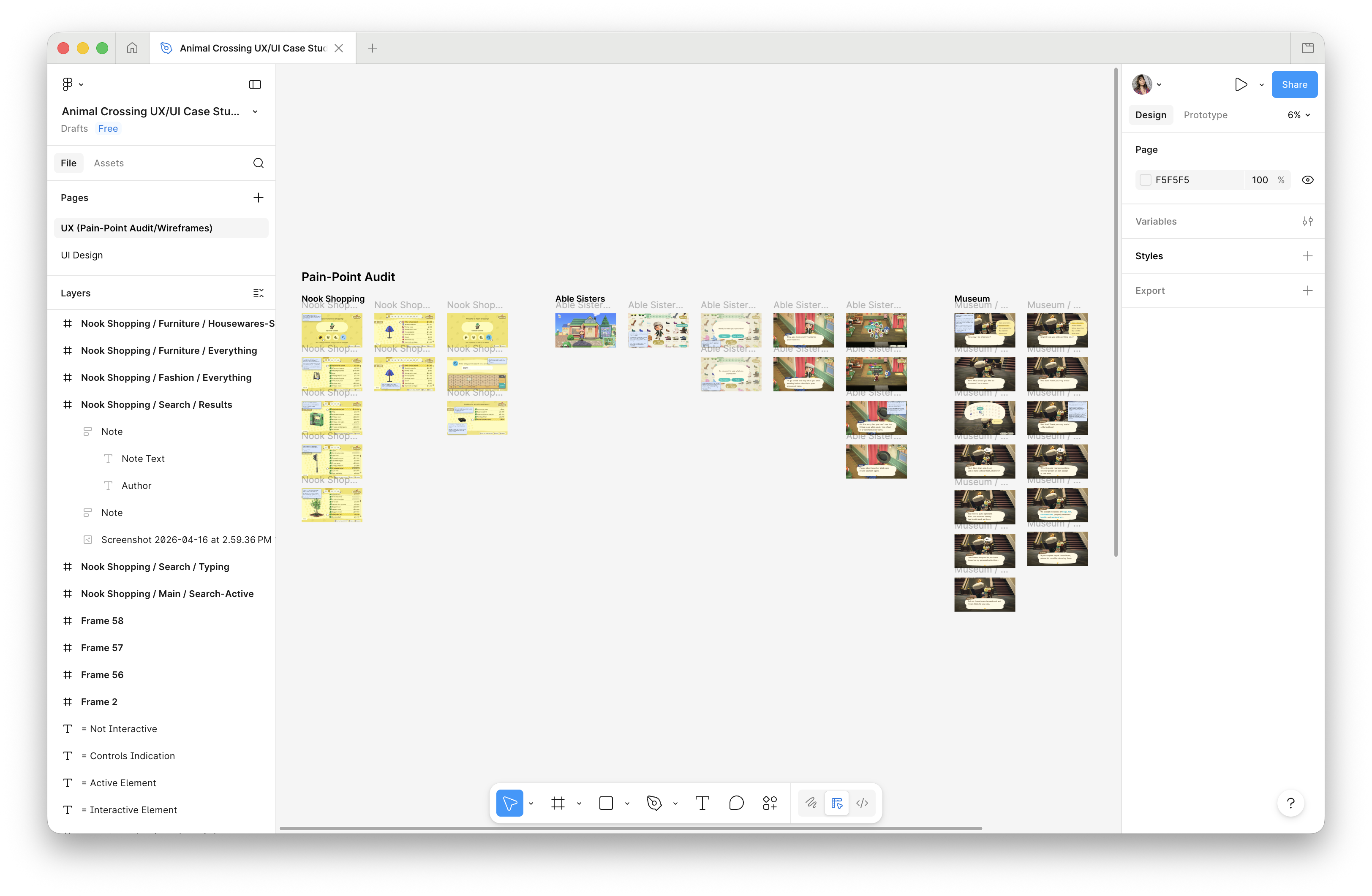Switch to the Prototype tab

1205,115
